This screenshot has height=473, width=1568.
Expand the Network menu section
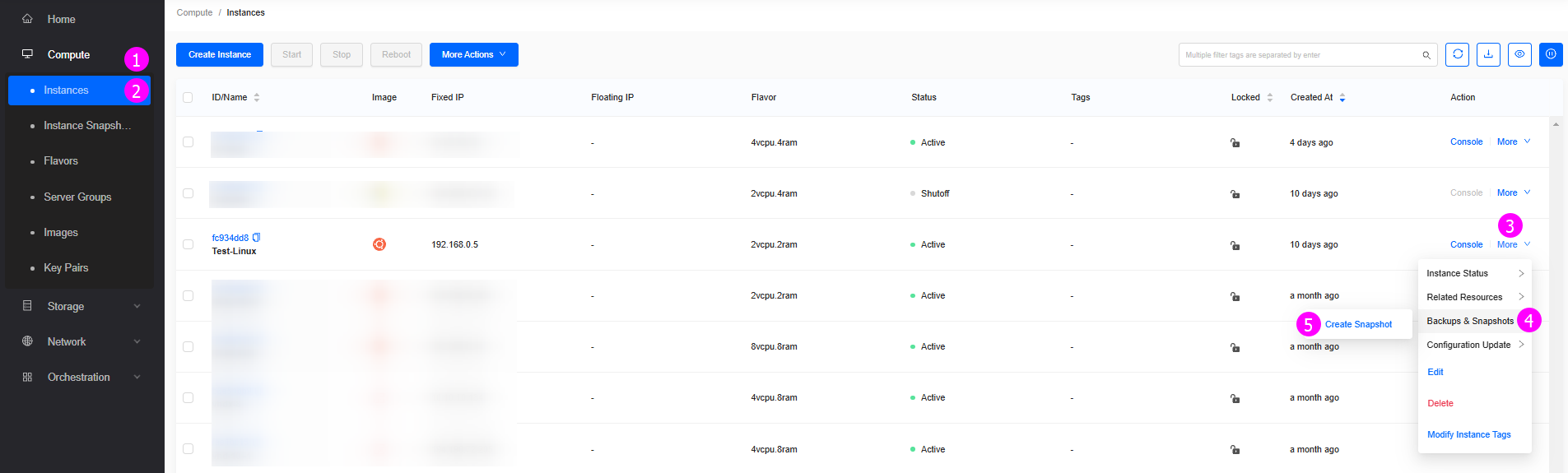pyautogui.click(x=137, y=341)
